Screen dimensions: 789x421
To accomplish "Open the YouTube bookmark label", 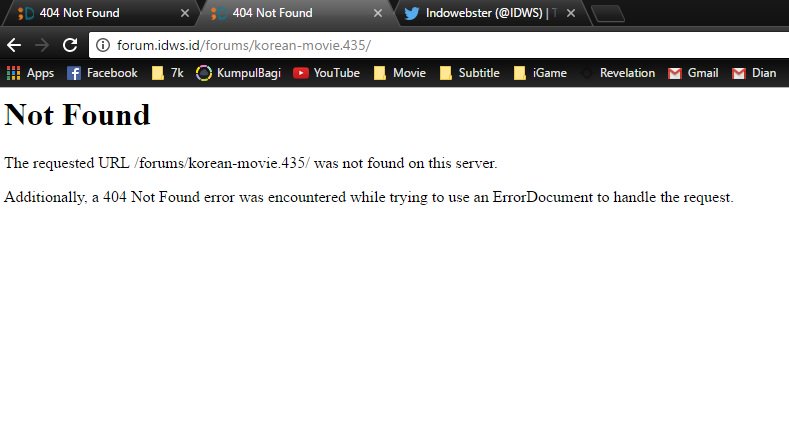I will (x=337, y=73).
